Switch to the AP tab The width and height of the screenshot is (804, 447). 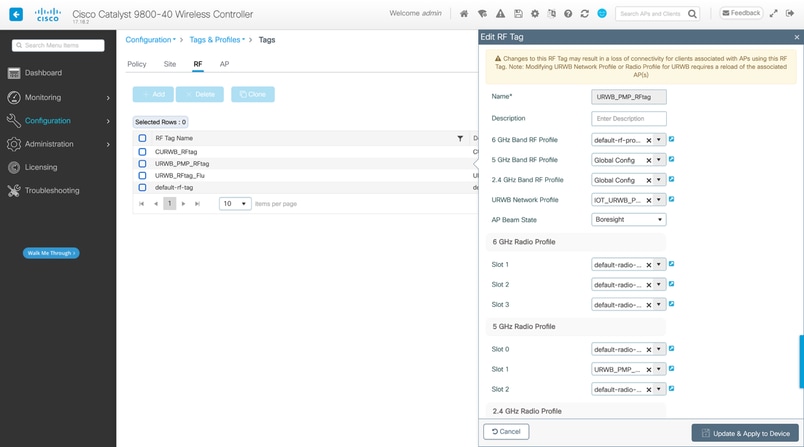(225, 64)
